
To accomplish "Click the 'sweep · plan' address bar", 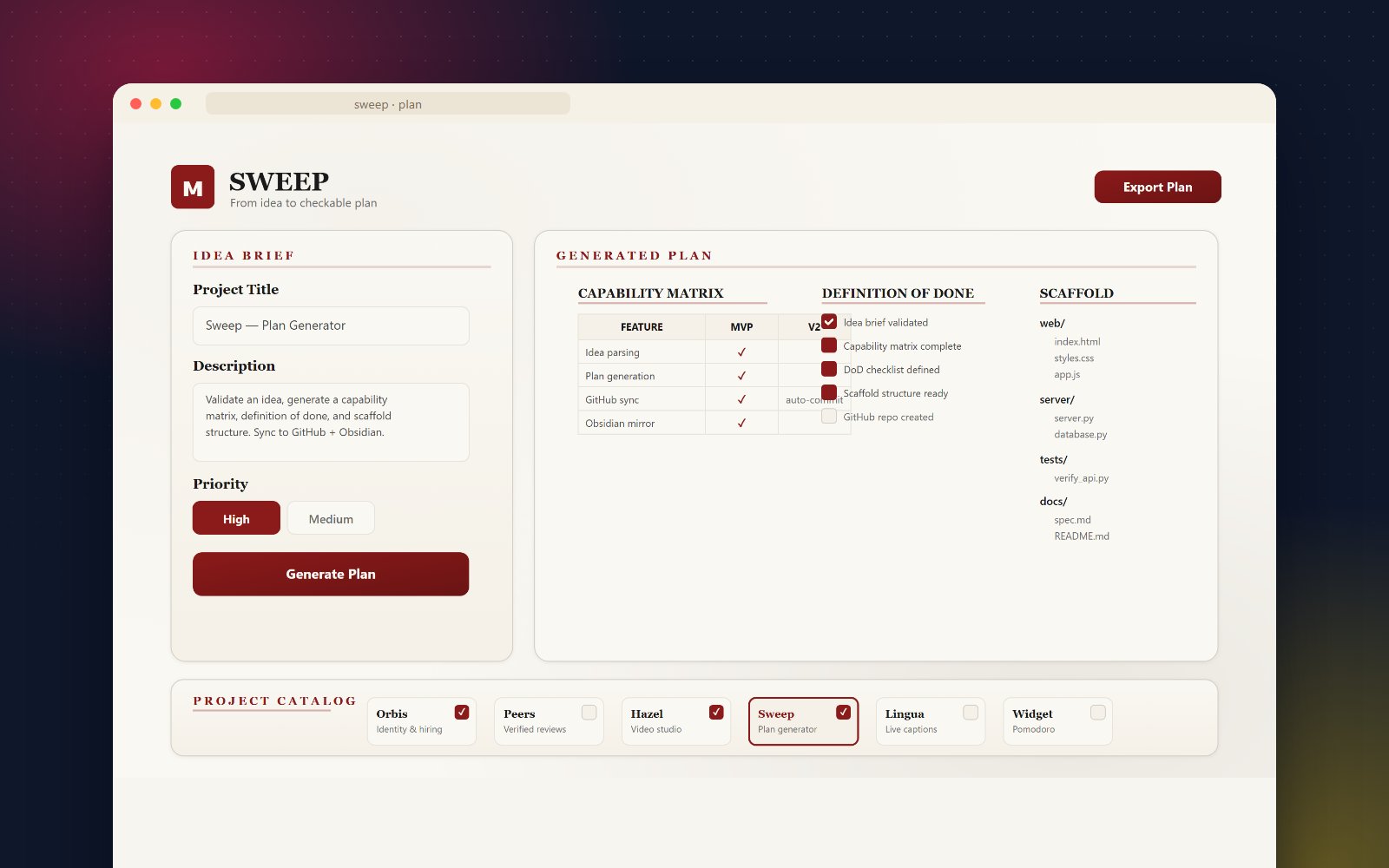I will coord(388,104).
